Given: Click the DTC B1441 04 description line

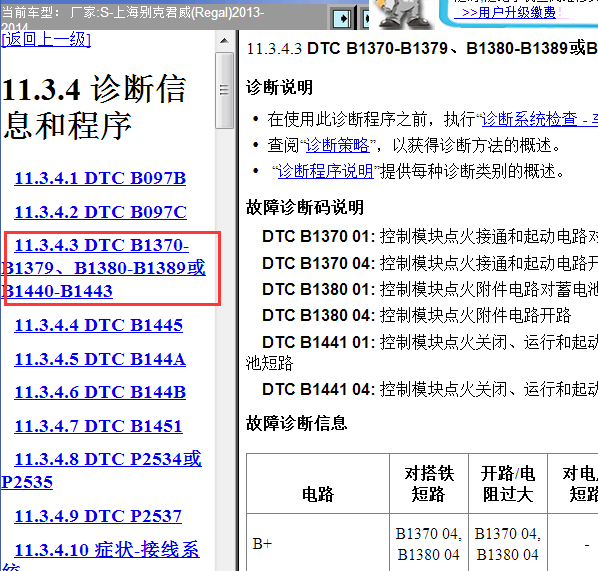Looking at the screenshot, I should (430, 389).
